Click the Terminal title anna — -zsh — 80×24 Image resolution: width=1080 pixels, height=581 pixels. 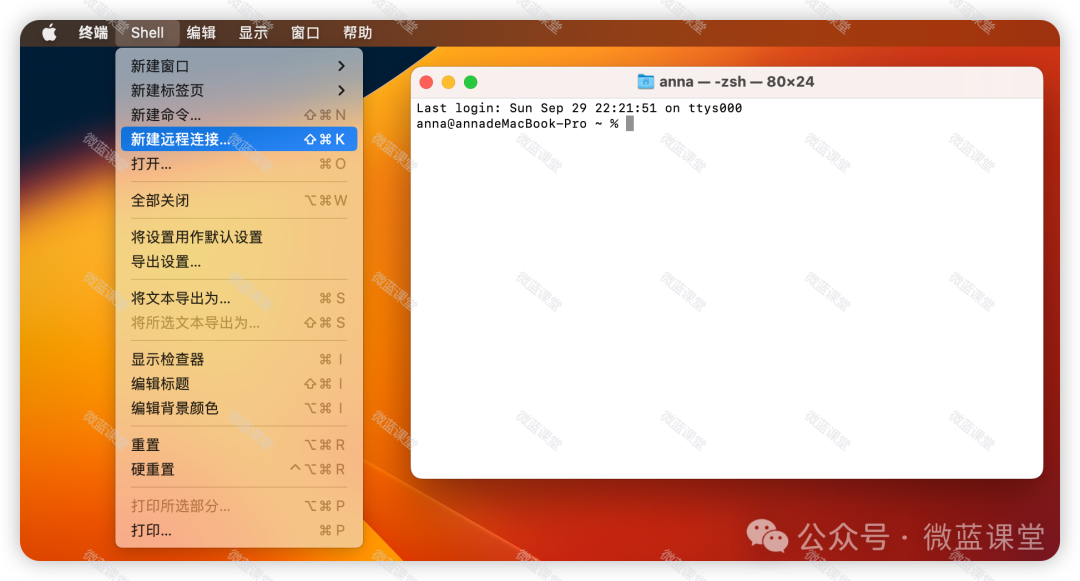tap(736, 82)
